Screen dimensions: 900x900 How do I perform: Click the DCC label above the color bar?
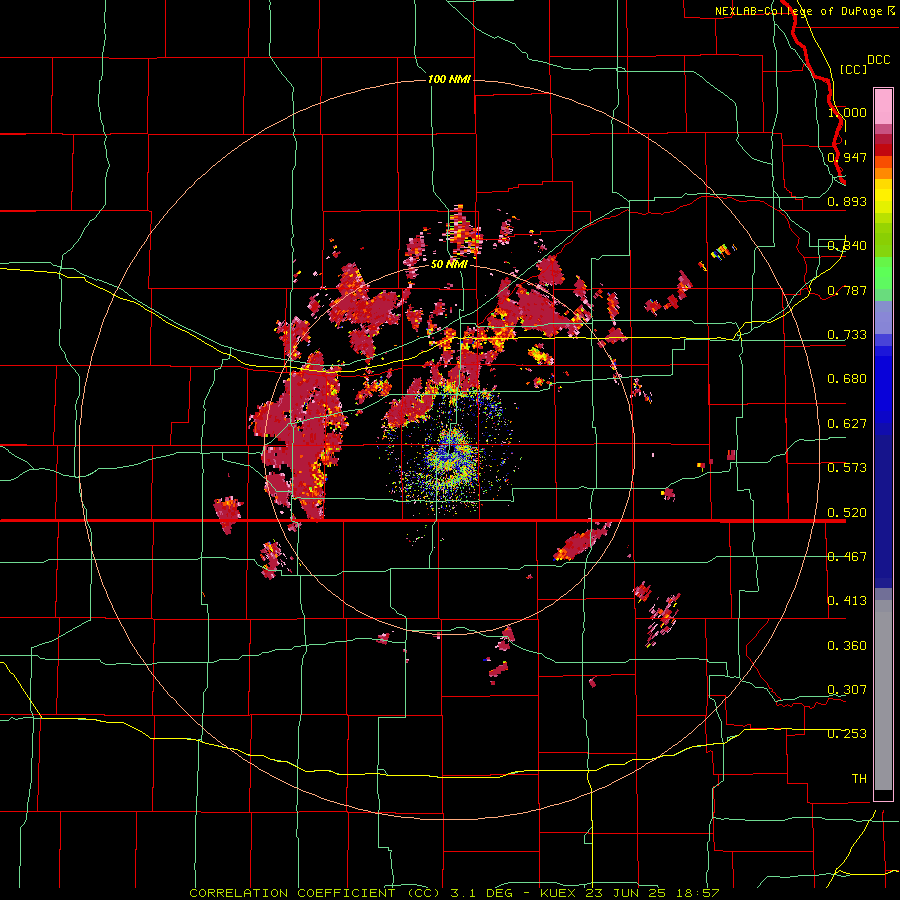point(878,60)
